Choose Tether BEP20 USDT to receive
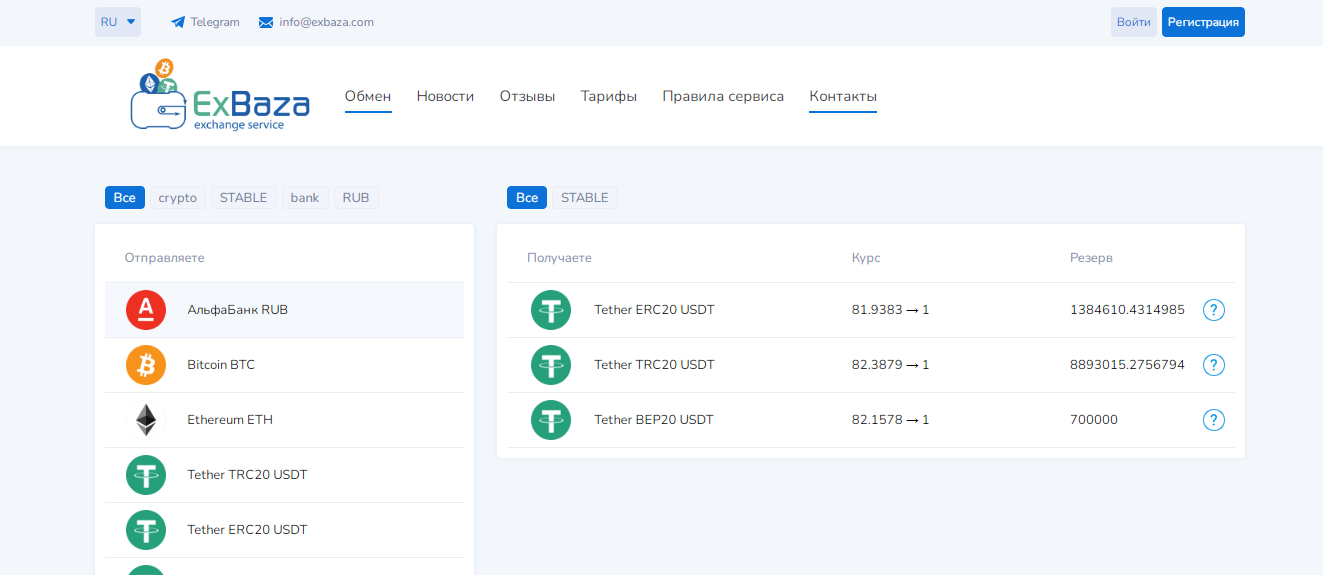The width and height of the screenshot is (1323, 575). (x=871, y=420)
